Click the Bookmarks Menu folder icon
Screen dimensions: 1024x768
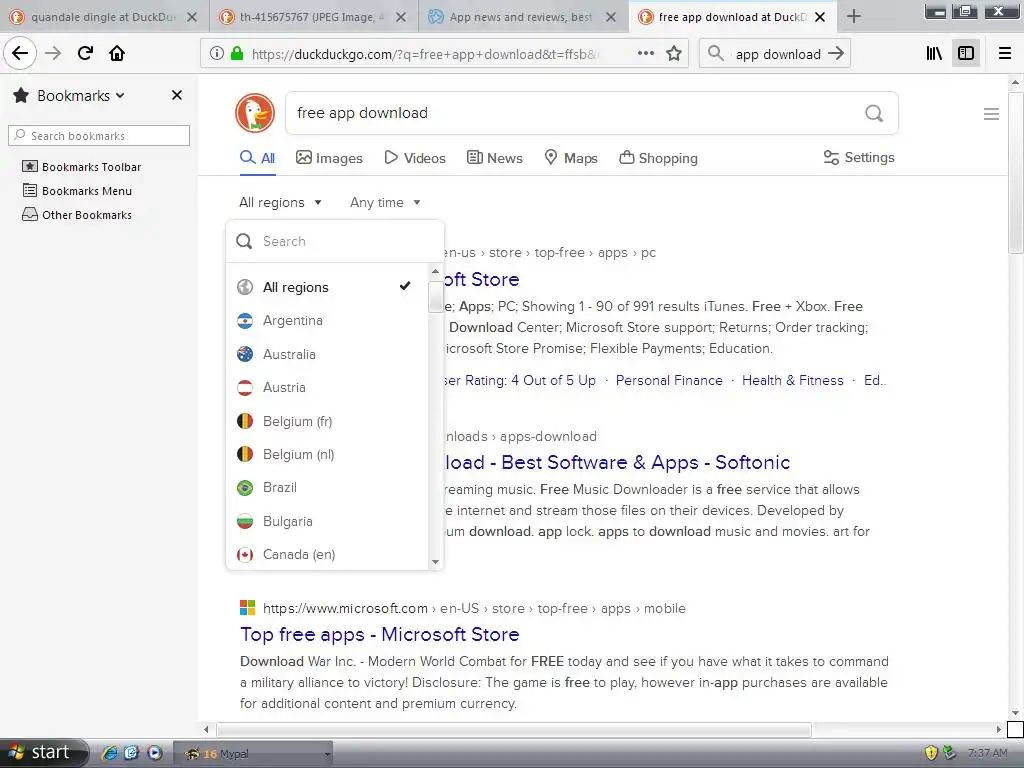pos(30,191)
